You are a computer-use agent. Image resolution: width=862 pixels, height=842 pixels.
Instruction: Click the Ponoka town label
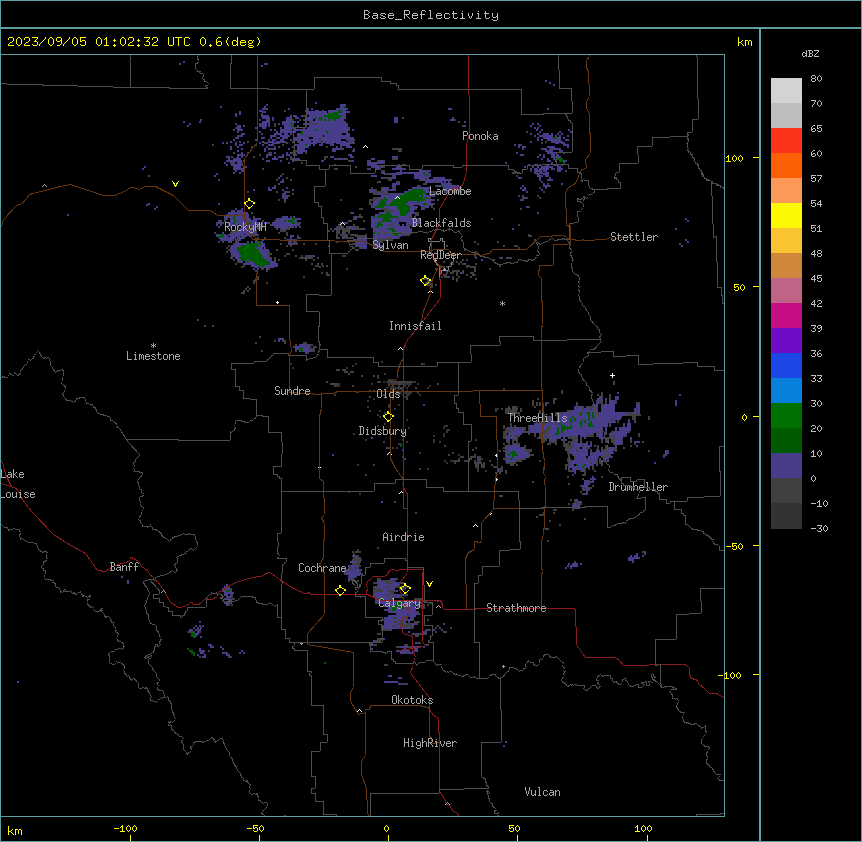(480, 136)
